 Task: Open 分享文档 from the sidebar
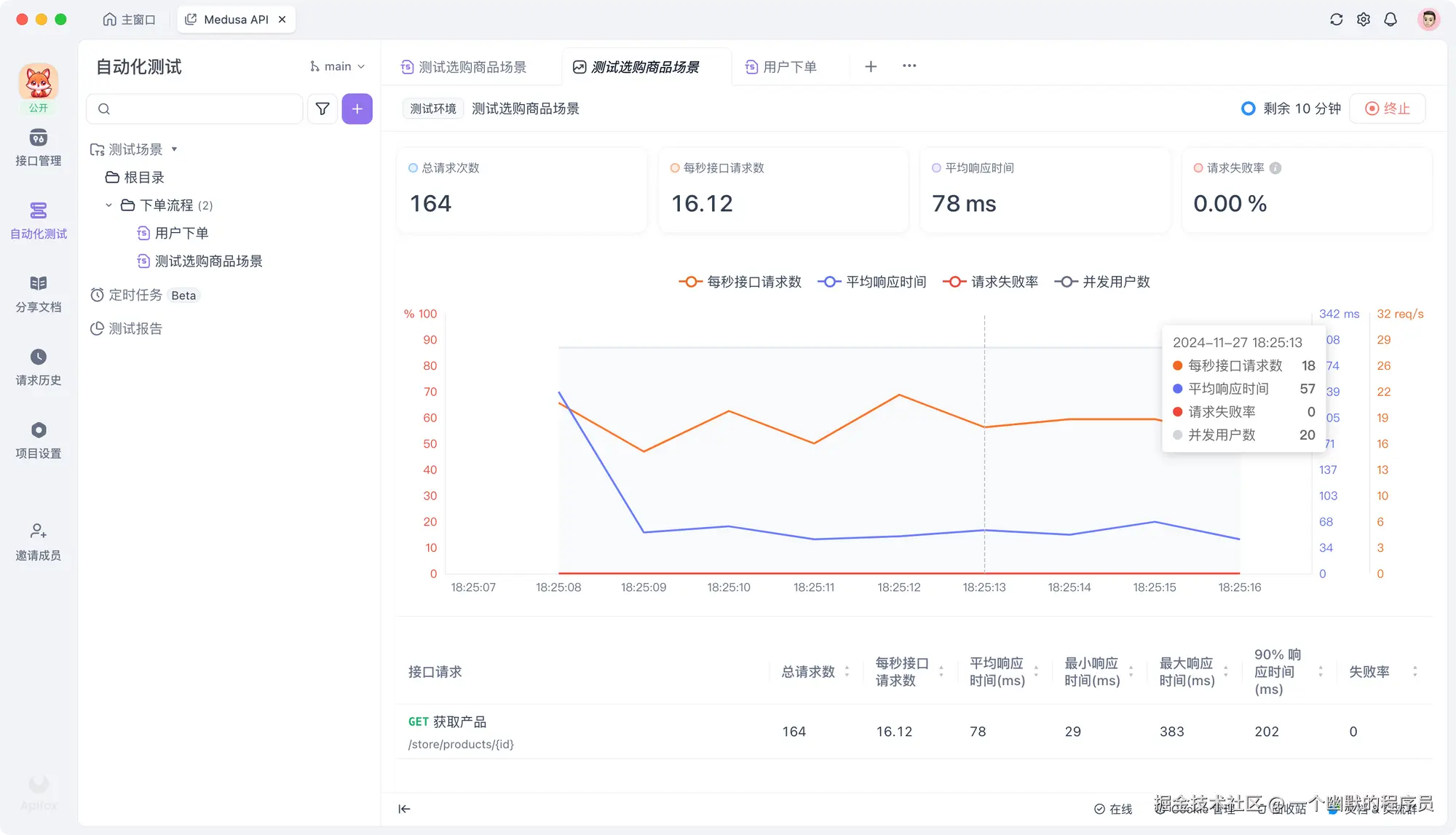click(39, 294)
